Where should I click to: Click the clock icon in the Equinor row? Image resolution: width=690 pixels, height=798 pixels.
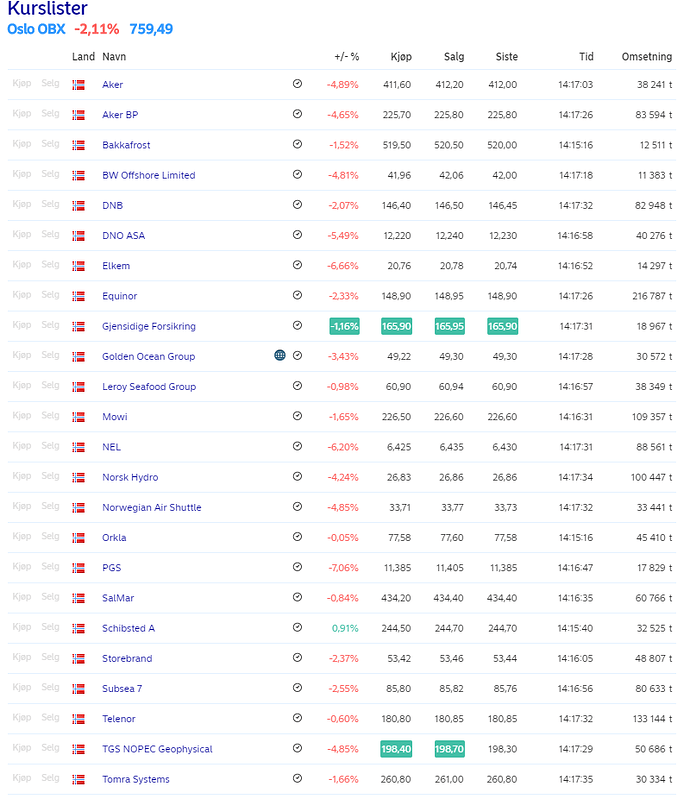click(298, 295)
